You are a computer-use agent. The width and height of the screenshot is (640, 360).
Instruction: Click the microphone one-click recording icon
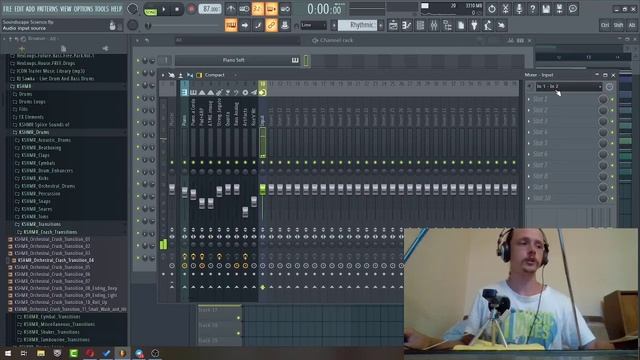pyautogui.click(x=519, y=9)
